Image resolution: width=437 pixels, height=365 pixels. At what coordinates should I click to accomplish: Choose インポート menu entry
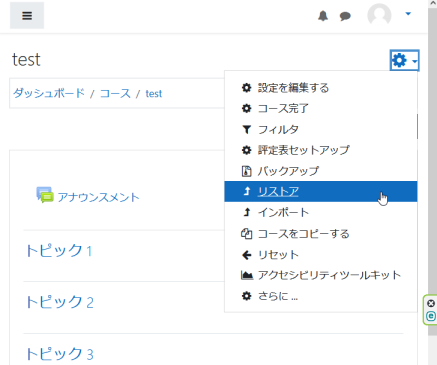(x=321, y=212)
